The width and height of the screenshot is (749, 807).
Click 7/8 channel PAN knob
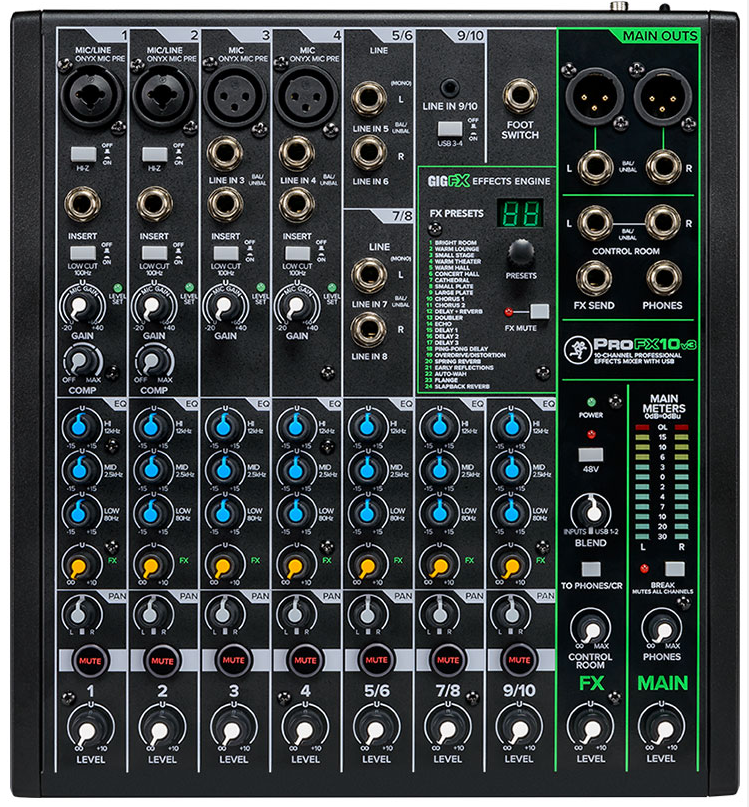click(x=438, y=613)
